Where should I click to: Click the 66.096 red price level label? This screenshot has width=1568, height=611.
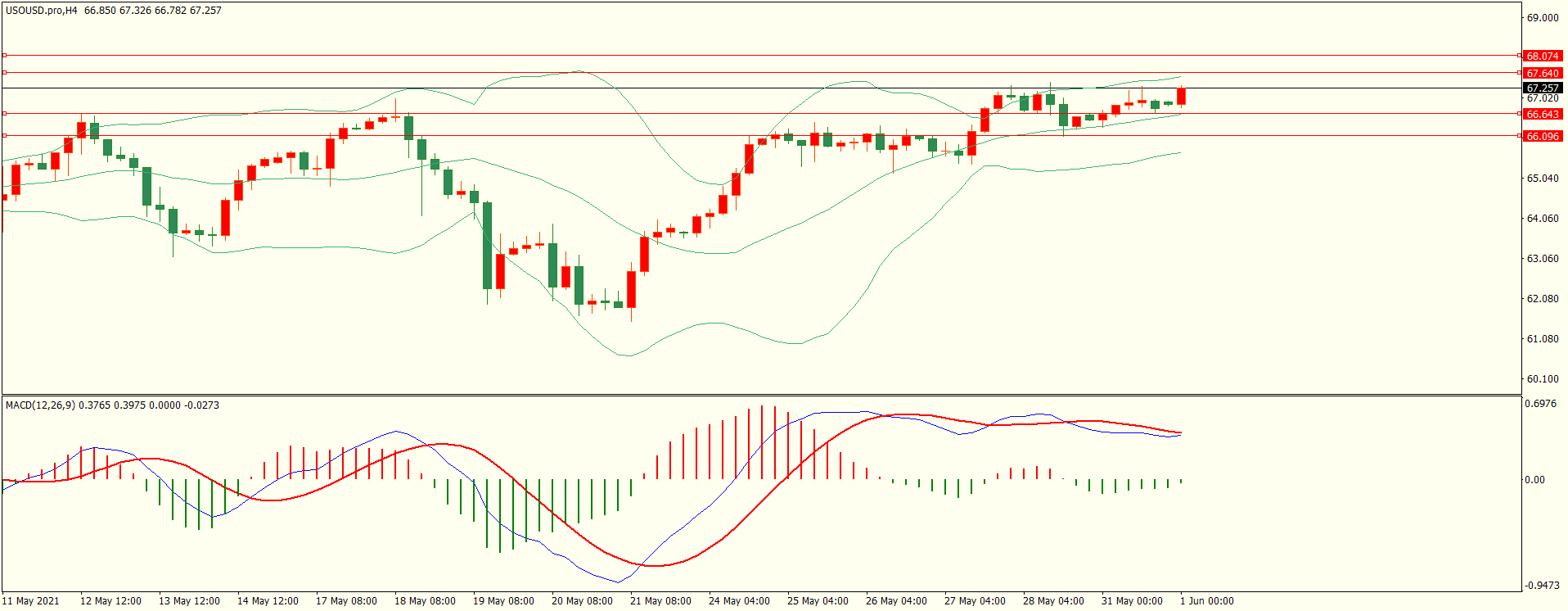1542,137
